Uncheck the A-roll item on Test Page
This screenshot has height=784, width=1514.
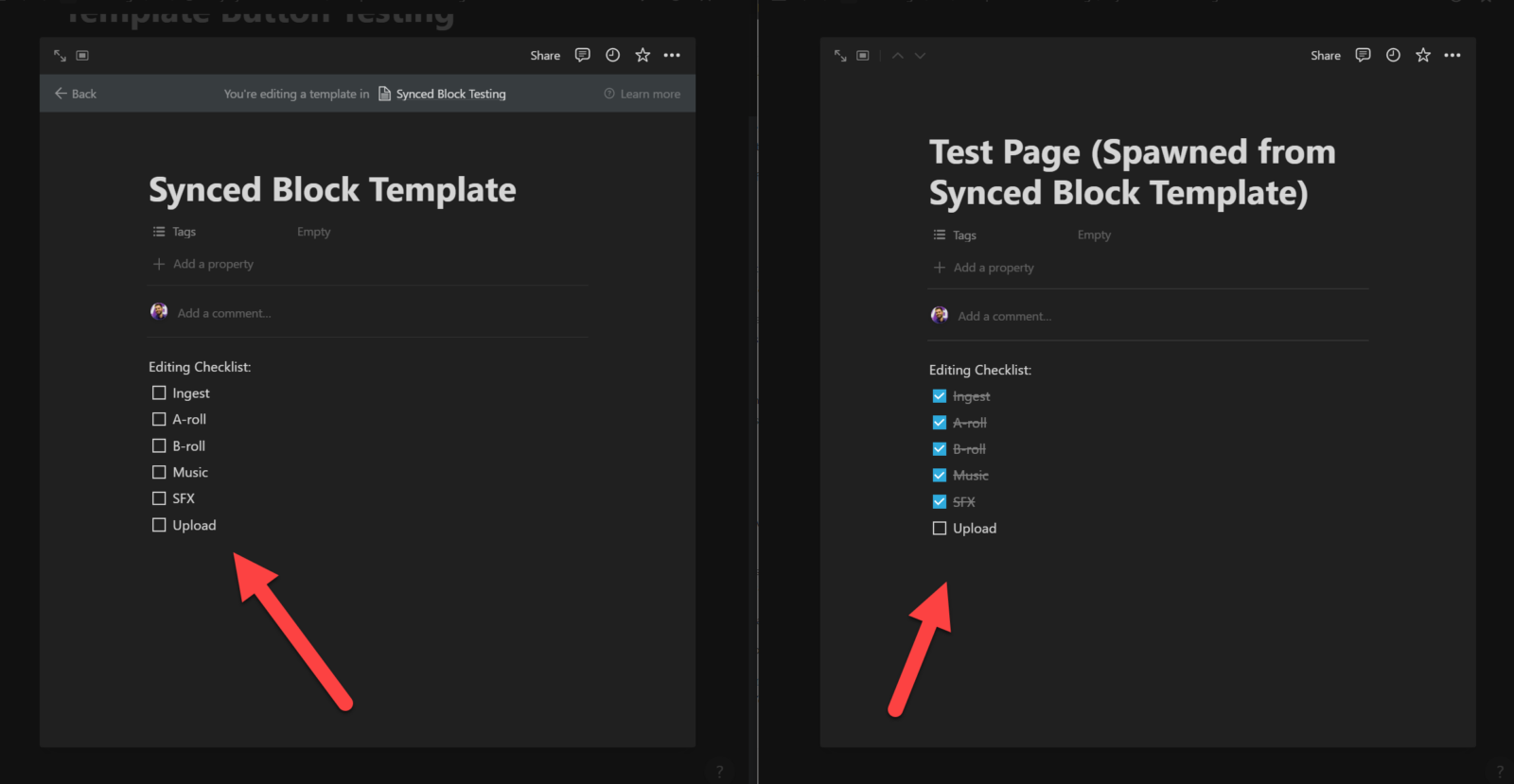tap(940, 423)
